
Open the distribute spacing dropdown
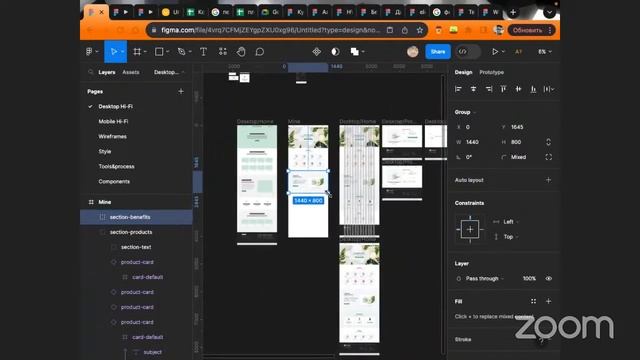(x=549, y=89)
